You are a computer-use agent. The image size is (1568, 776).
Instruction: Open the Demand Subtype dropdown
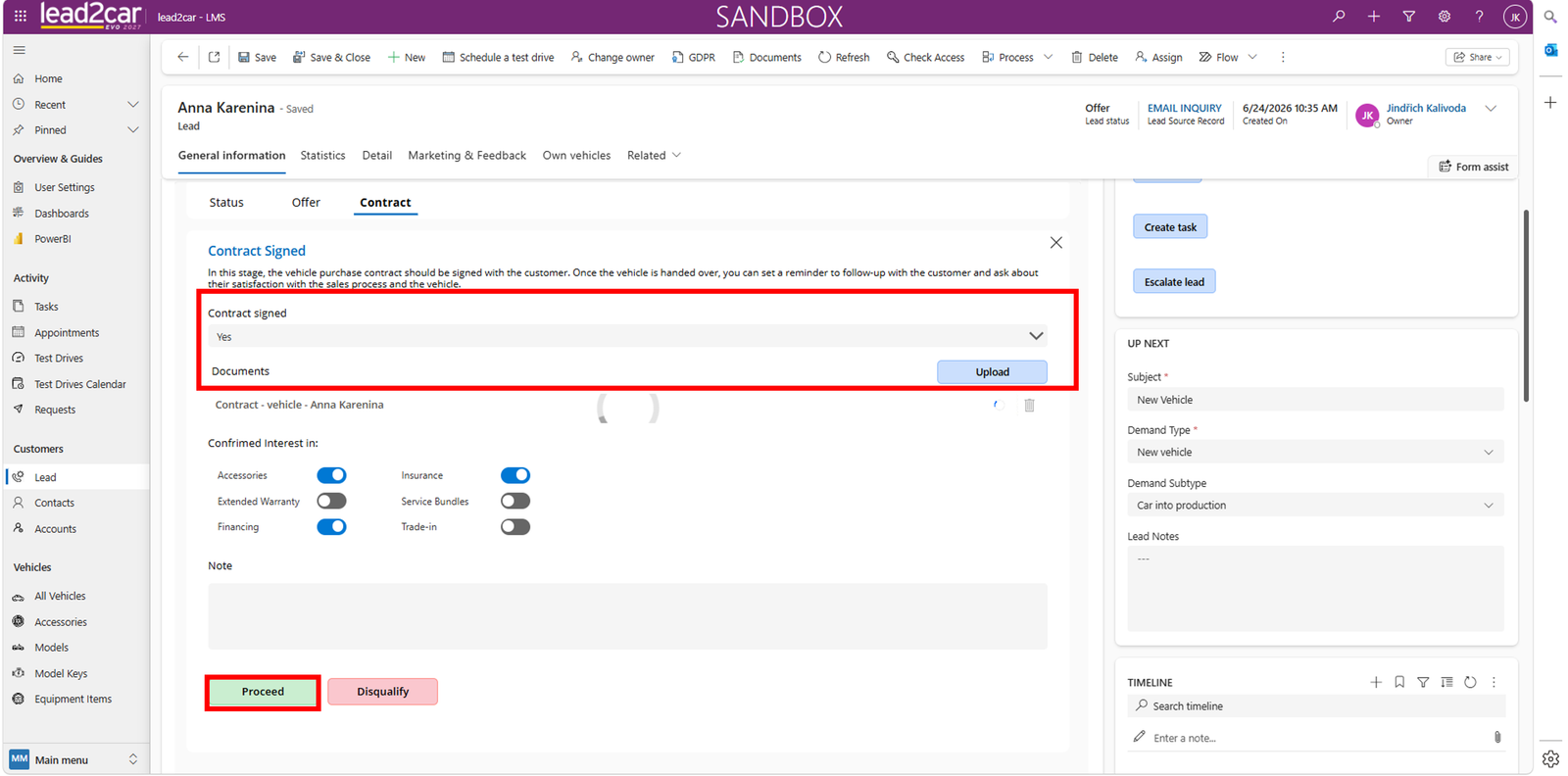coord(1315,506)
